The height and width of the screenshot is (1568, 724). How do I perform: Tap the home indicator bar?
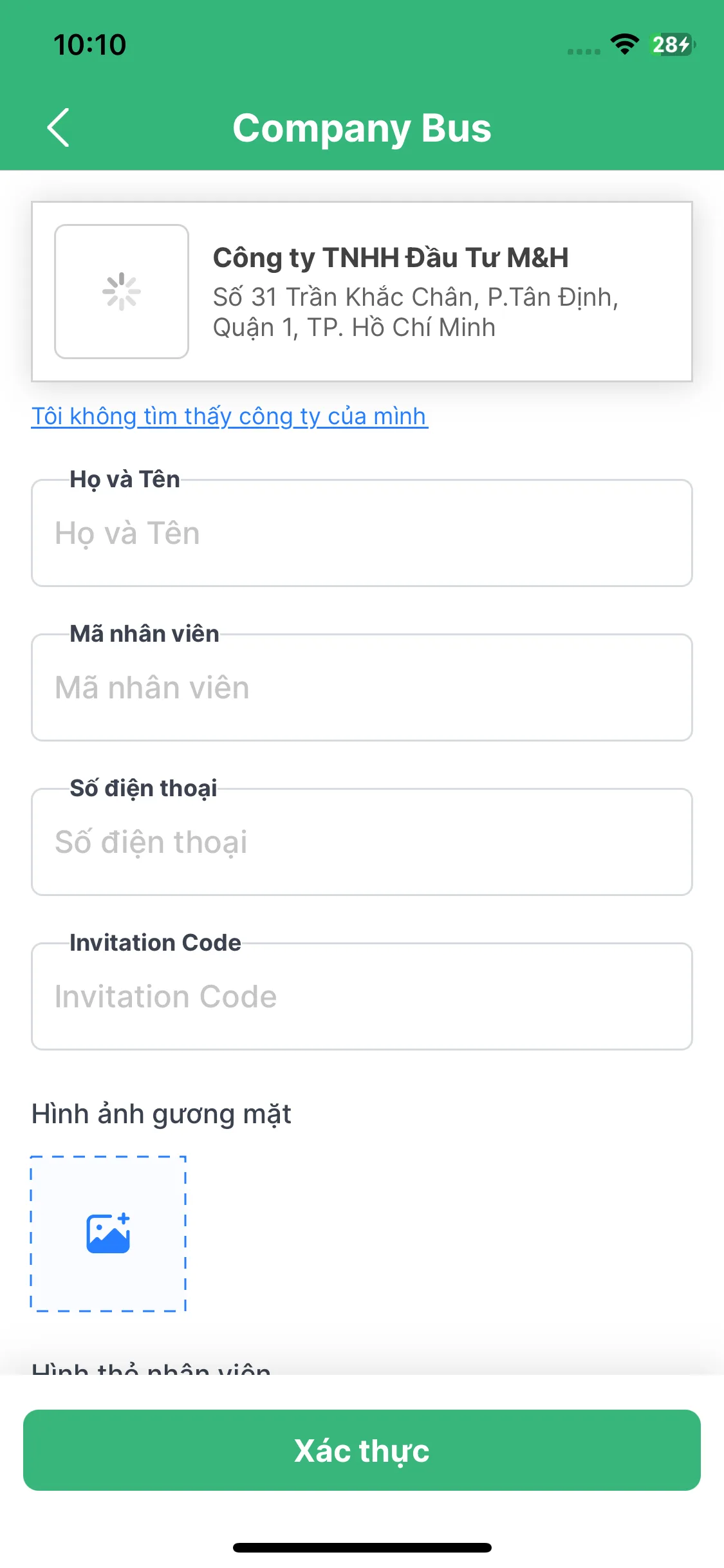click(x=362, y=1547)
